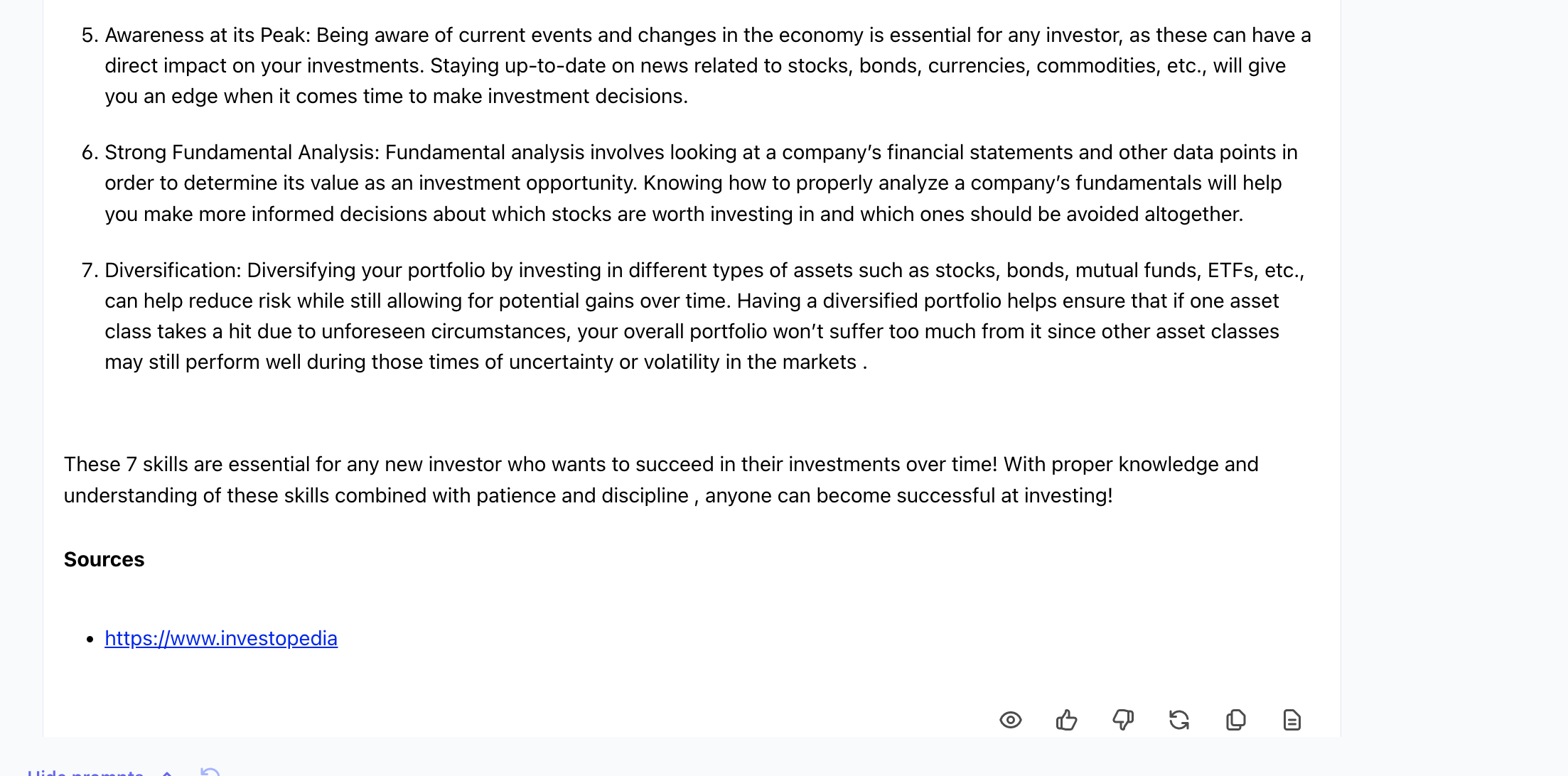This screenshot has height=776, width=1568.
Task: Click the 'These 7 skills are essential' concluding paragraph
Action: pos(661,480)
